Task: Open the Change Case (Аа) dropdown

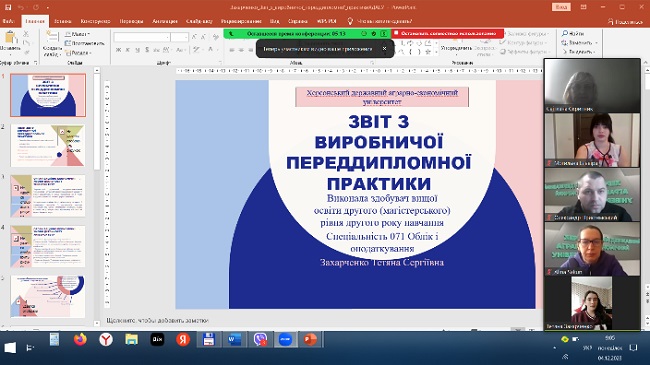Action: [x=180, y=50]
